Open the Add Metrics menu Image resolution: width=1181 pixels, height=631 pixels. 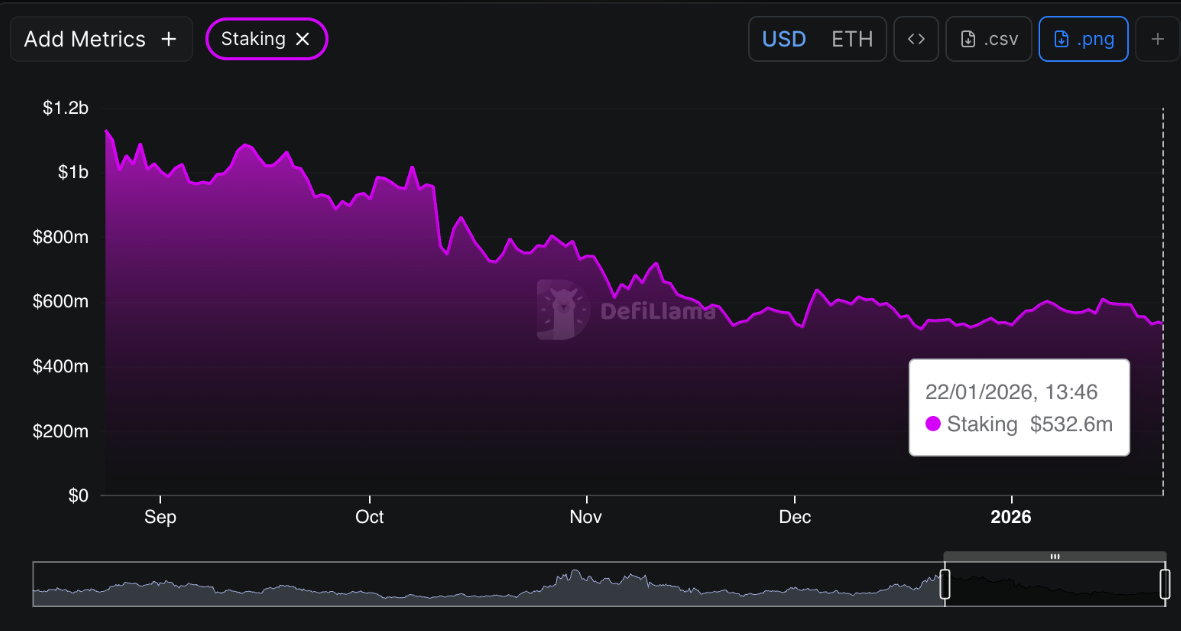[x=100, y=39]
